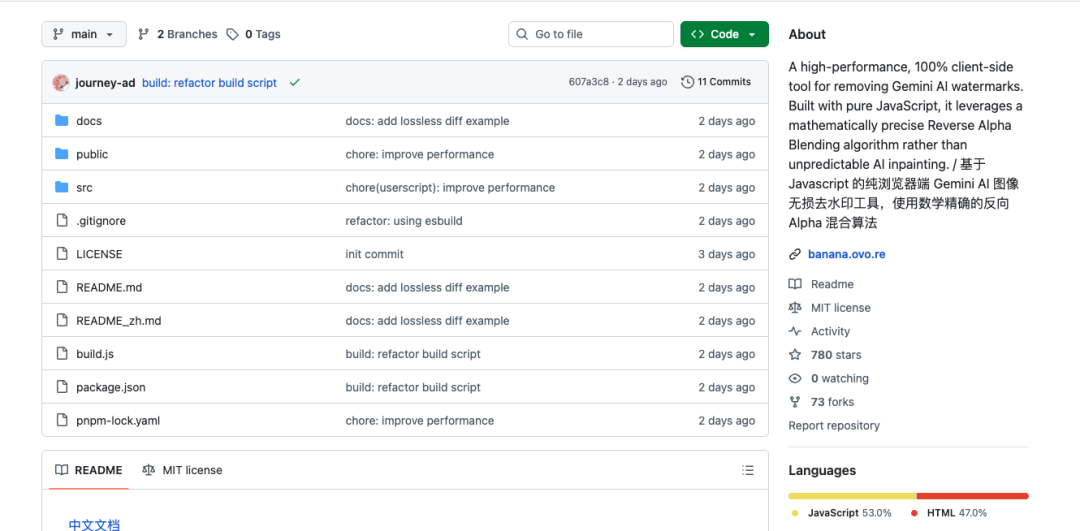Click the clock icon beside 11 Commits
Screen dimensions: 1080x531
click(x=687, y=82)
